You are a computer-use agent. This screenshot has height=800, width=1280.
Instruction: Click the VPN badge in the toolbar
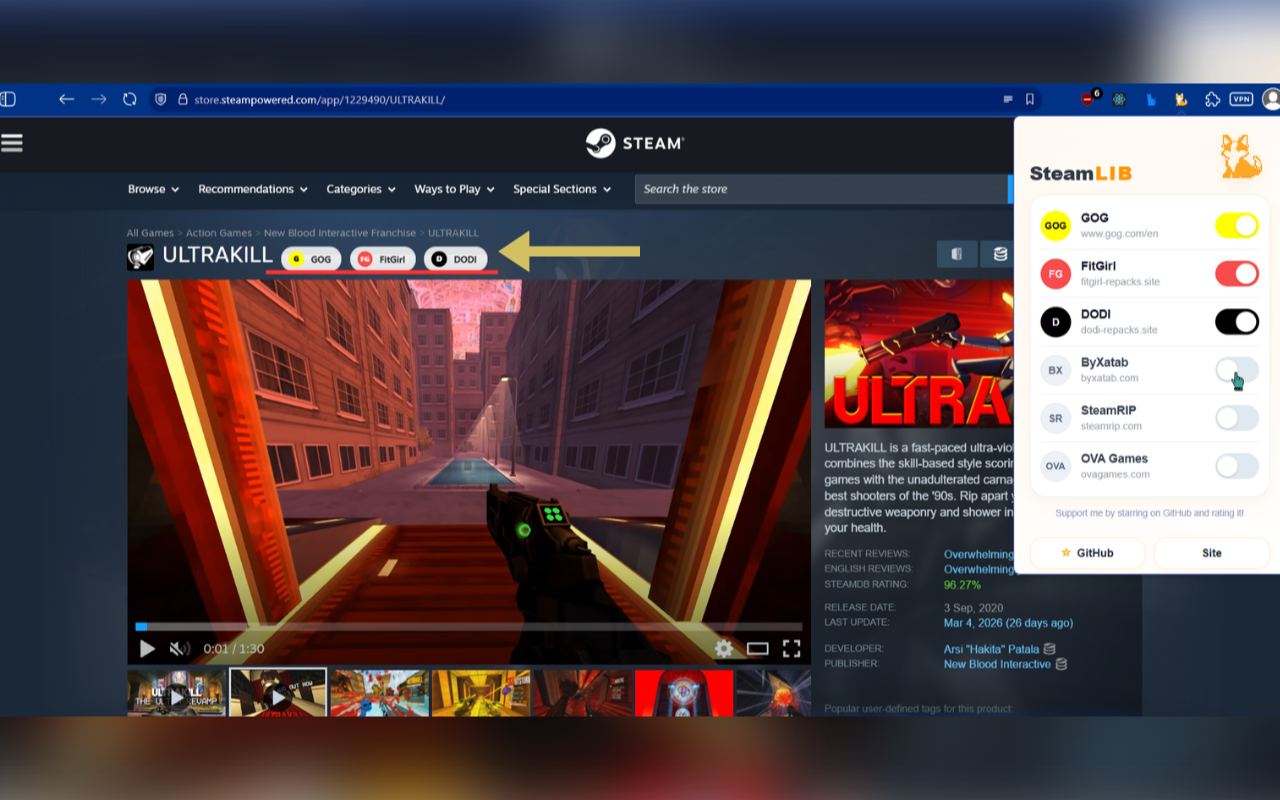(1241, 99)
